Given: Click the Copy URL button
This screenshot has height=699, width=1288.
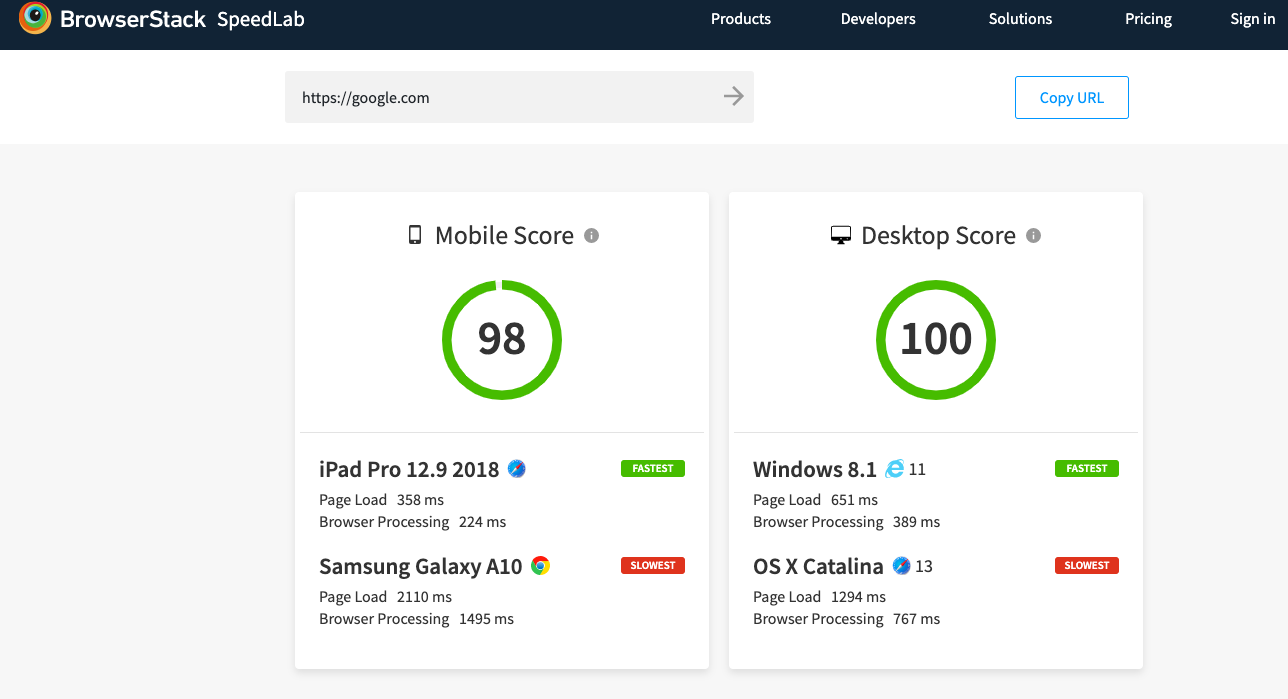Looking at the screenshot, I should 1071,97.
